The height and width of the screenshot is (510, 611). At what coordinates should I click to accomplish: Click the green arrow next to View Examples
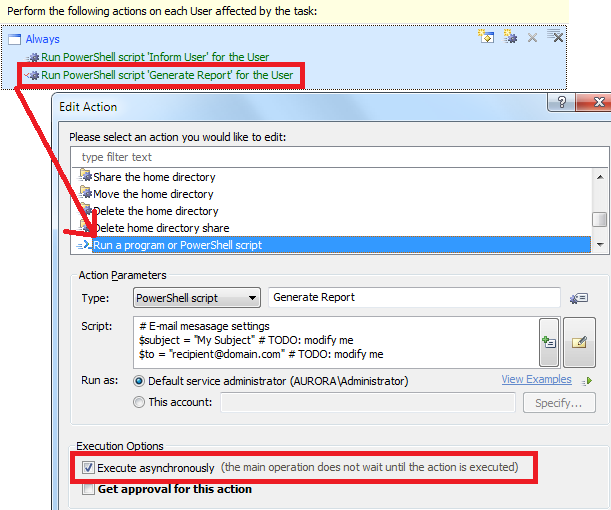click(x=588, y=381)
